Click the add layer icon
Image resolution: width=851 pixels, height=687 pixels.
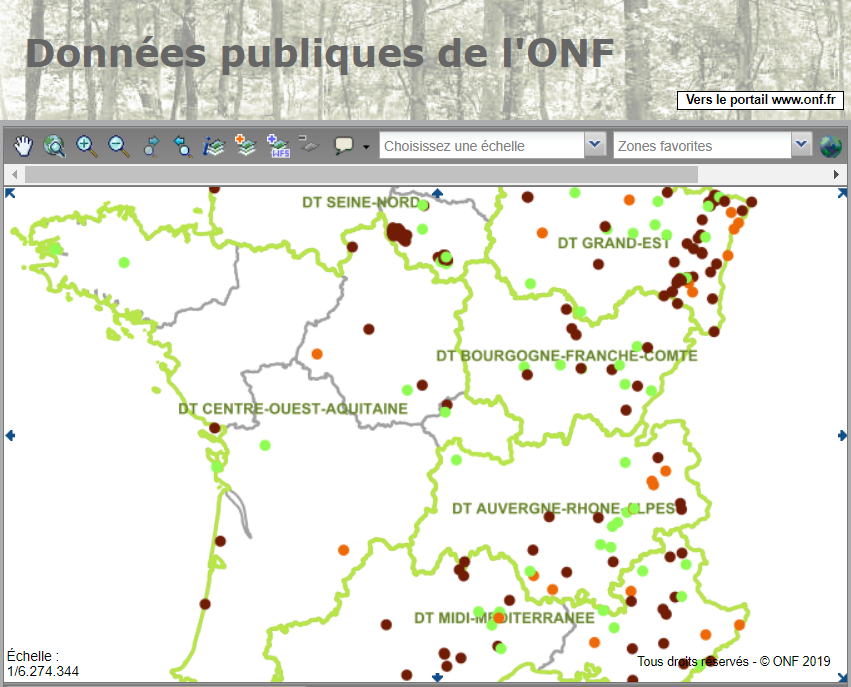click(246, 146)
